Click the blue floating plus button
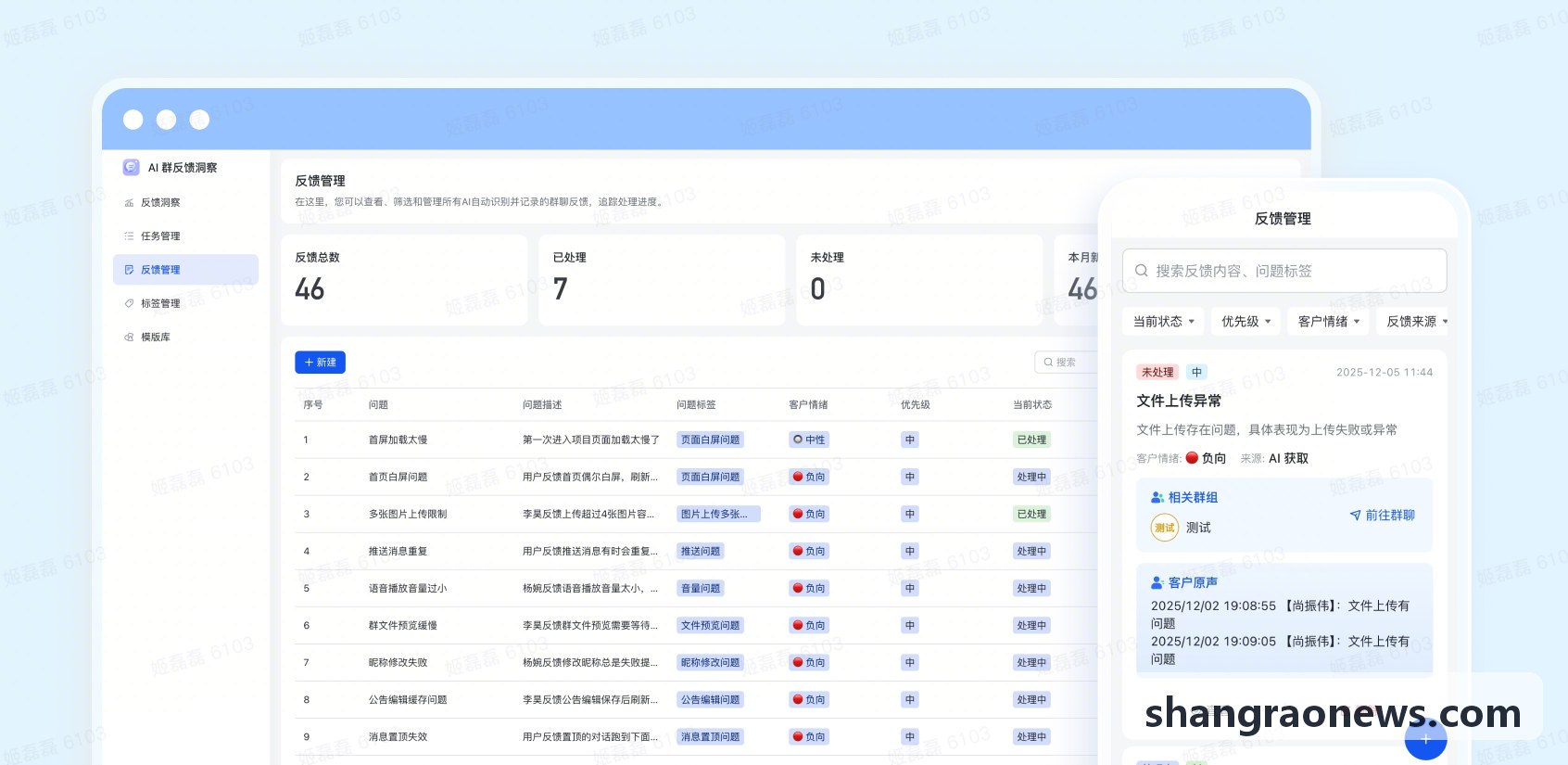Screen dimensions: 1568x765 tap(1425, 739)
